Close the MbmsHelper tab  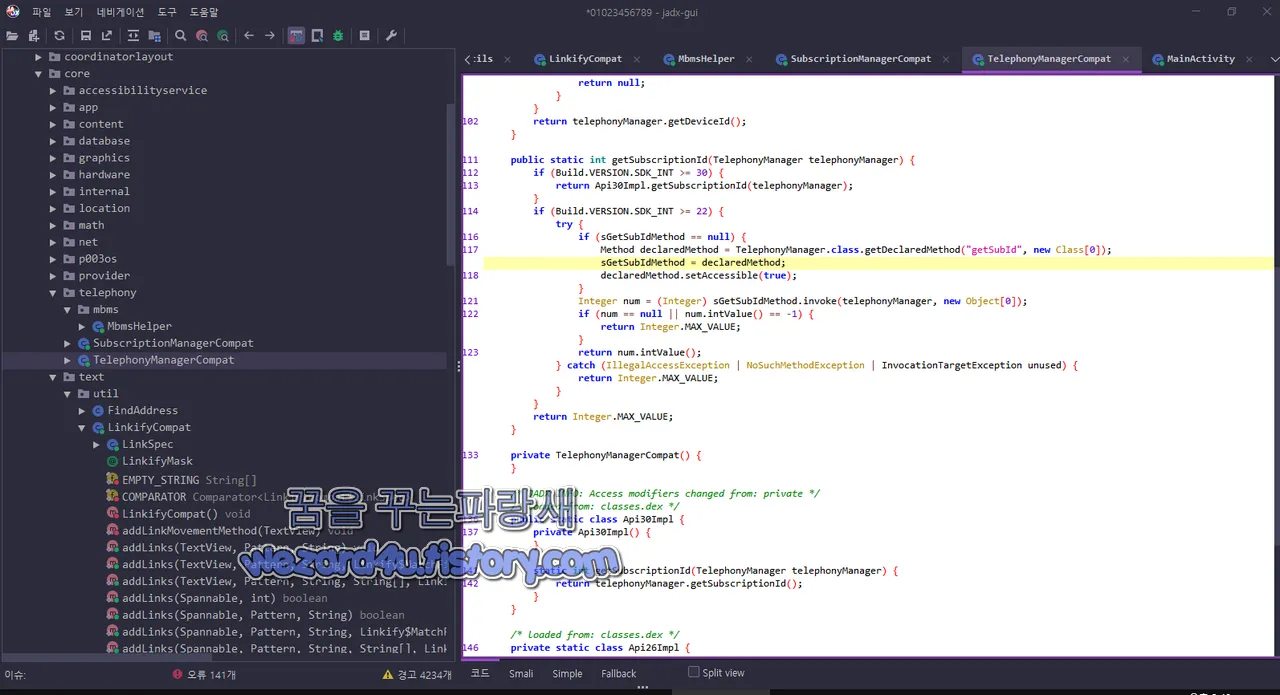750,59
